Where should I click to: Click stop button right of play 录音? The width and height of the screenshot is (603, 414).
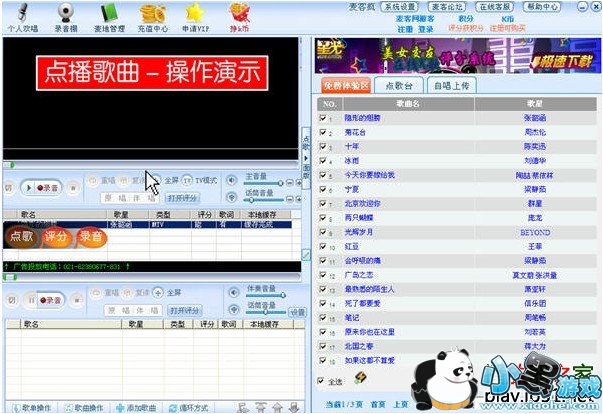pyautogui.click(x=73, y=188)
